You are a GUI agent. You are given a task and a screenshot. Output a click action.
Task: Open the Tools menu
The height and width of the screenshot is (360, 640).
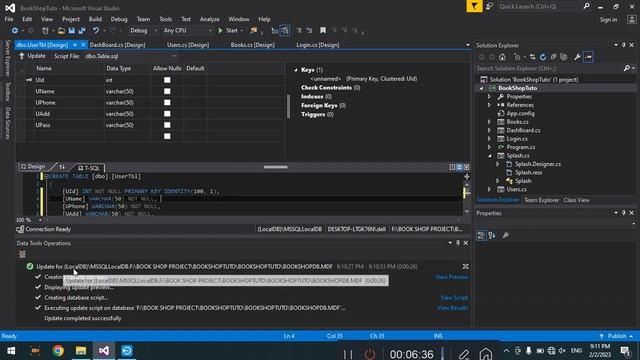click(x=165, y=19)
